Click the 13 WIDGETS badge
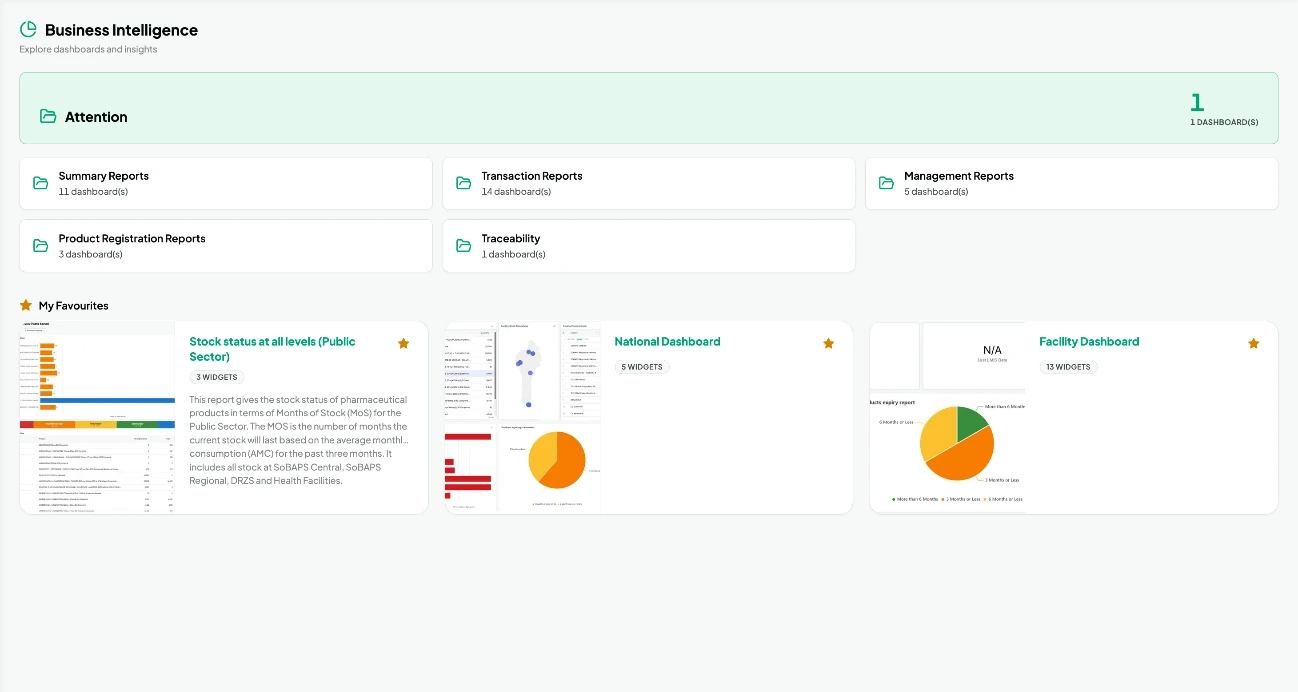Screen dimensions: 1298x692 pos(1068,367)
